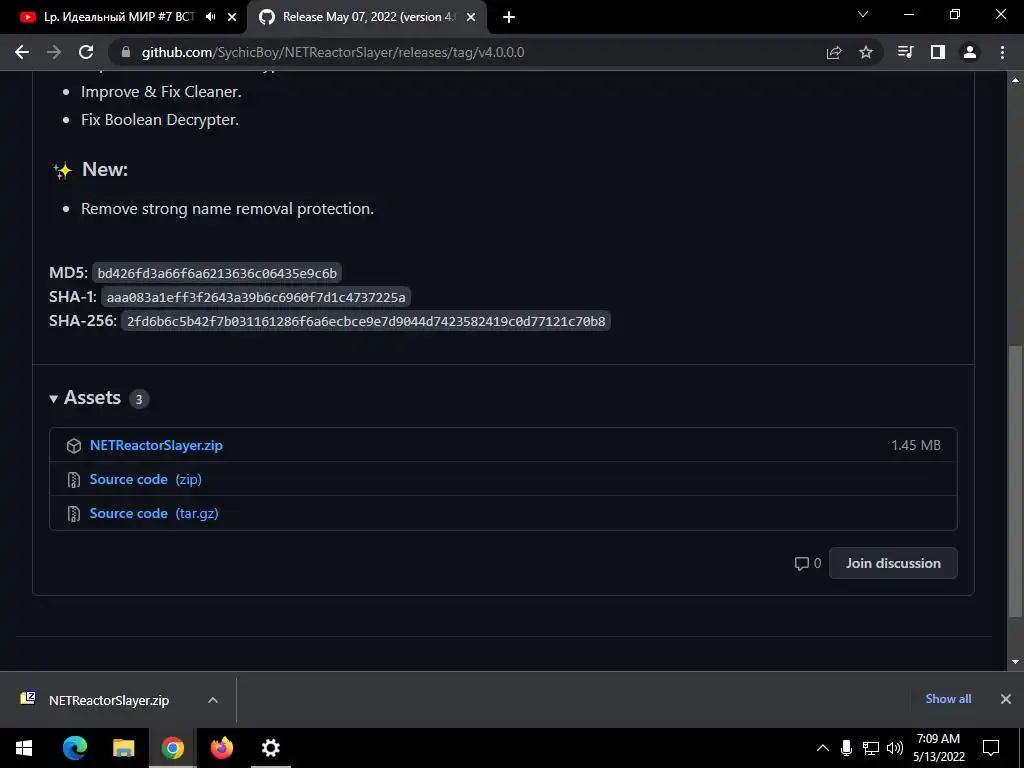Viewport: 1024px width, 768px height.
Task: Go back using the browser back arrow
Action: [22, 52]
